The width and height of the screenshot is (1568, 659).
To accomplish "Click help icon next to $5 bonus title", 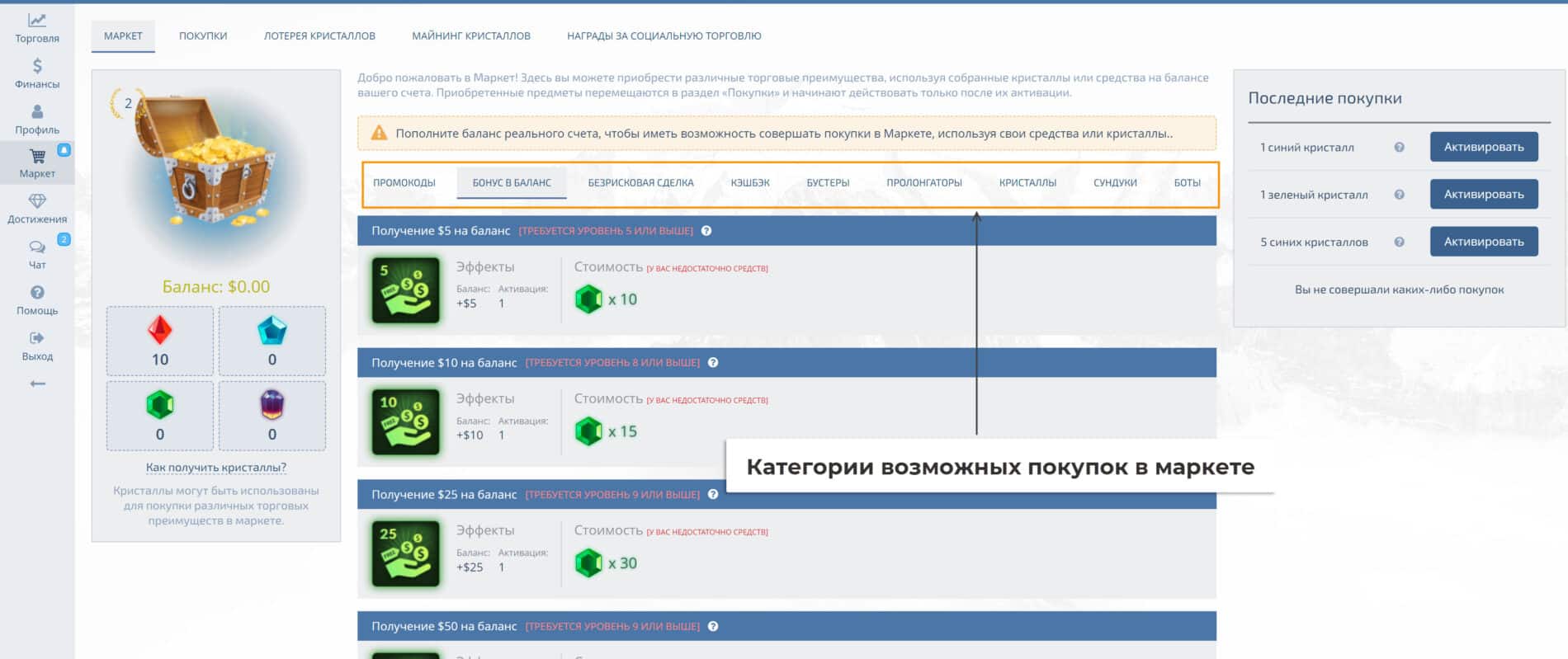I will (x=706, y=231).
